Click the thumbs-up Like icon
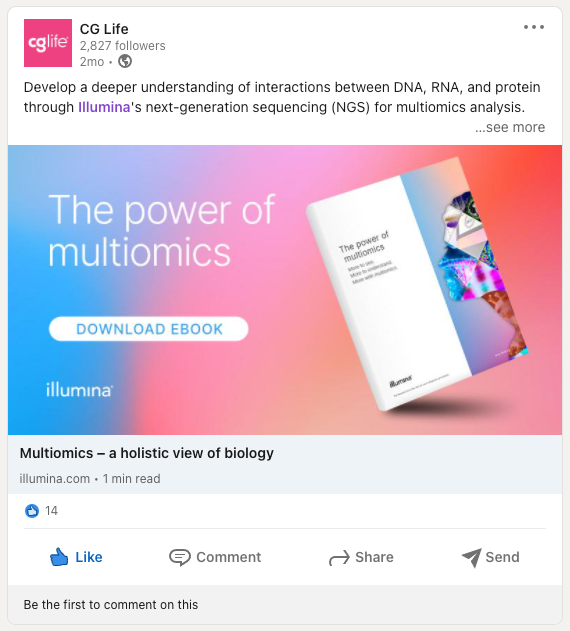 point(59,557)
